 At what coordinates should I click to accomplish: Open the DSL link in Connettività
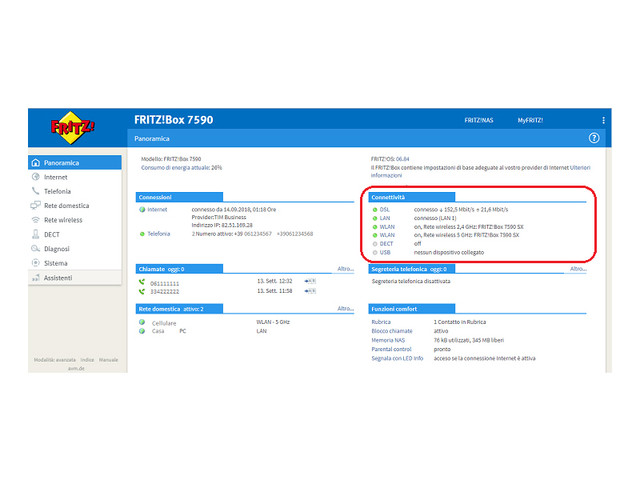pyautogui.click(x=384, y=209)
